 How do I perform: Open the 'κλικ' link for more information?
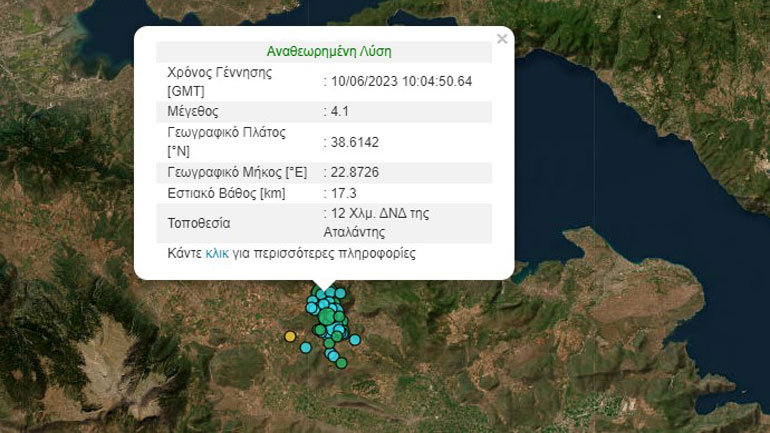tap(217, 253)
